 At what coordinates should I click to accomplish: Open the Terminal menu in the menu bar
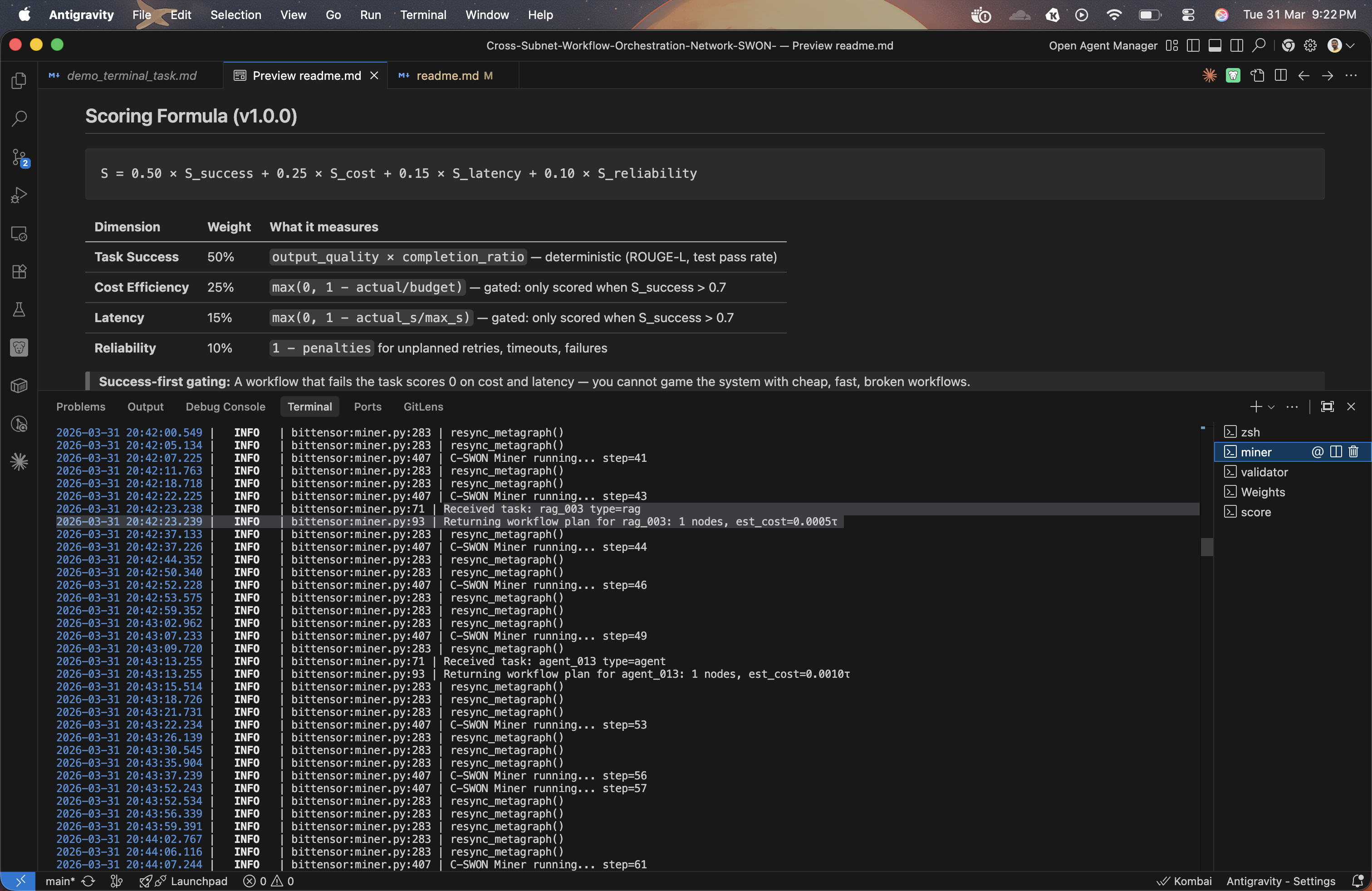click(x=422, y=15)
